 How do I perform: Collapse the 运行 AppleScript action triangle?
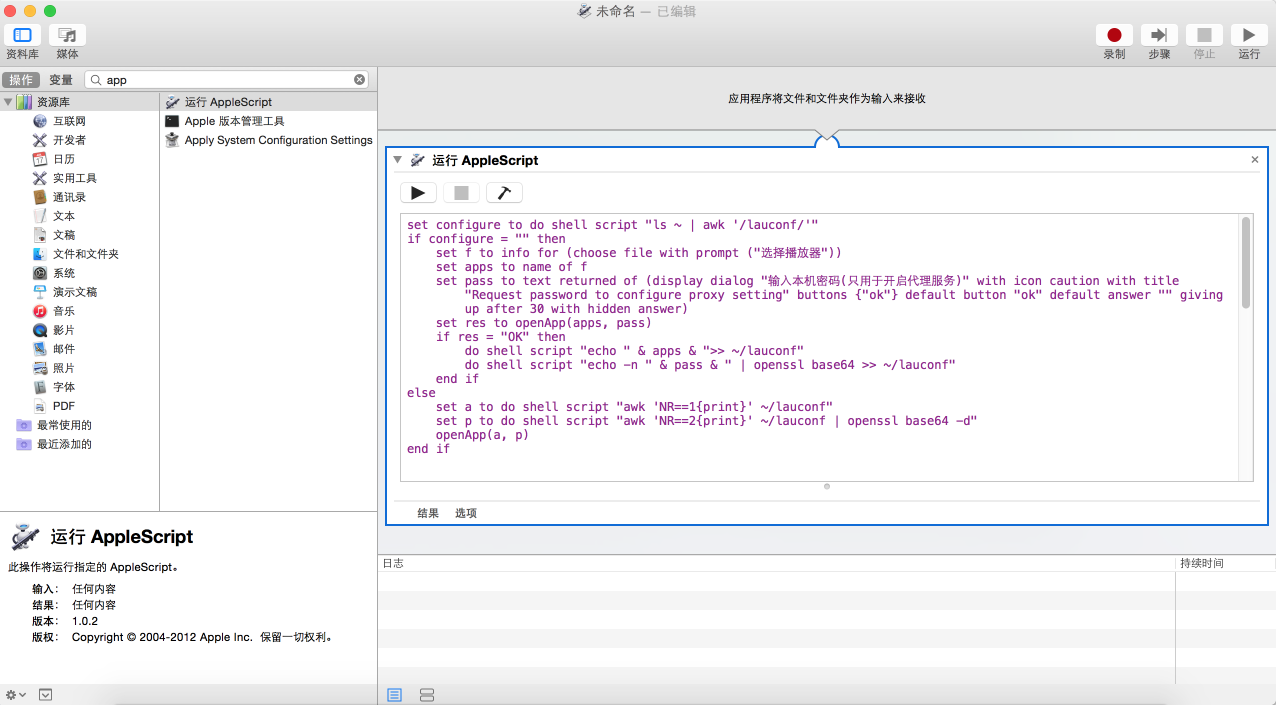tap(398, 160)
